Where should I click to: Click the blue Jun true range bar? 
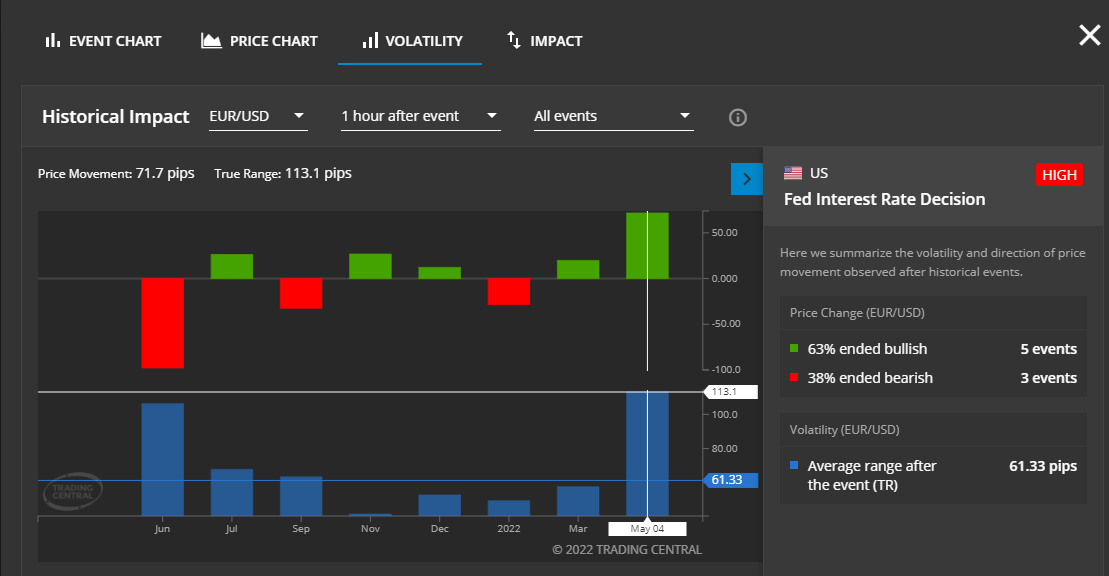[x=162, y=459]
